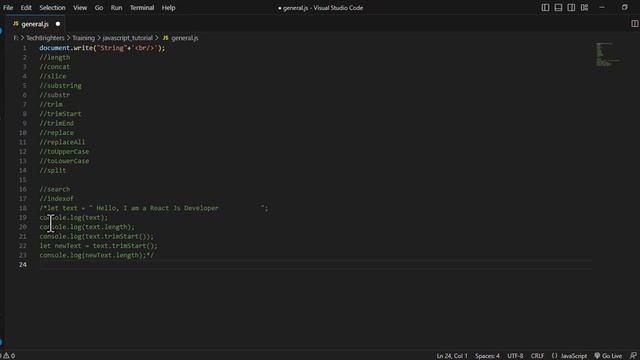Click the //indexOf comment line
640x360 pixels.
point(57,199)
